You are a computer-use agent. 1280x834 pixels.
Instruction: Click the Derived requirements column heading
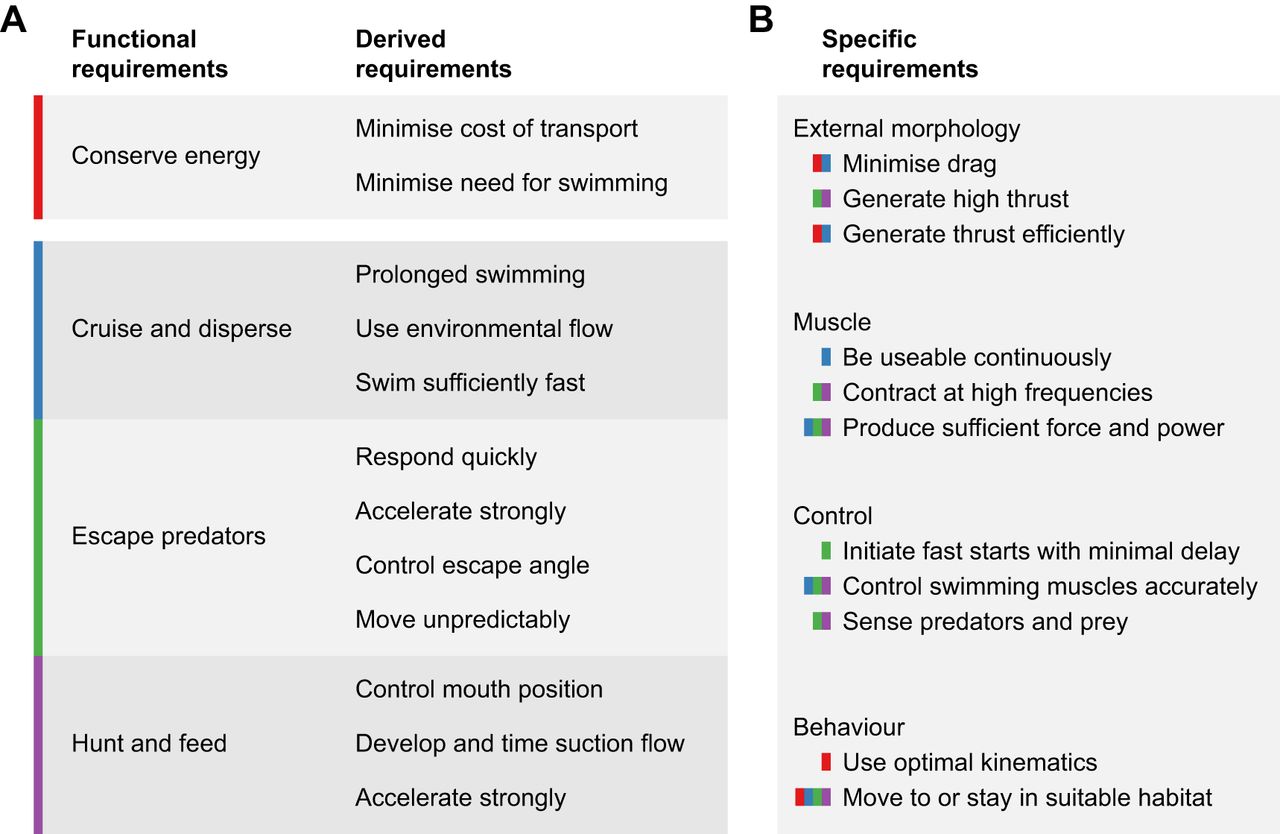[433, 54]
